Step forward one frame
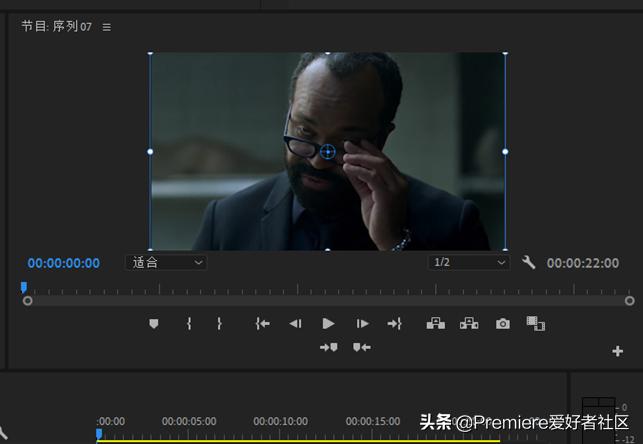This screenshot has height=444, width=643. coord(362,324)
